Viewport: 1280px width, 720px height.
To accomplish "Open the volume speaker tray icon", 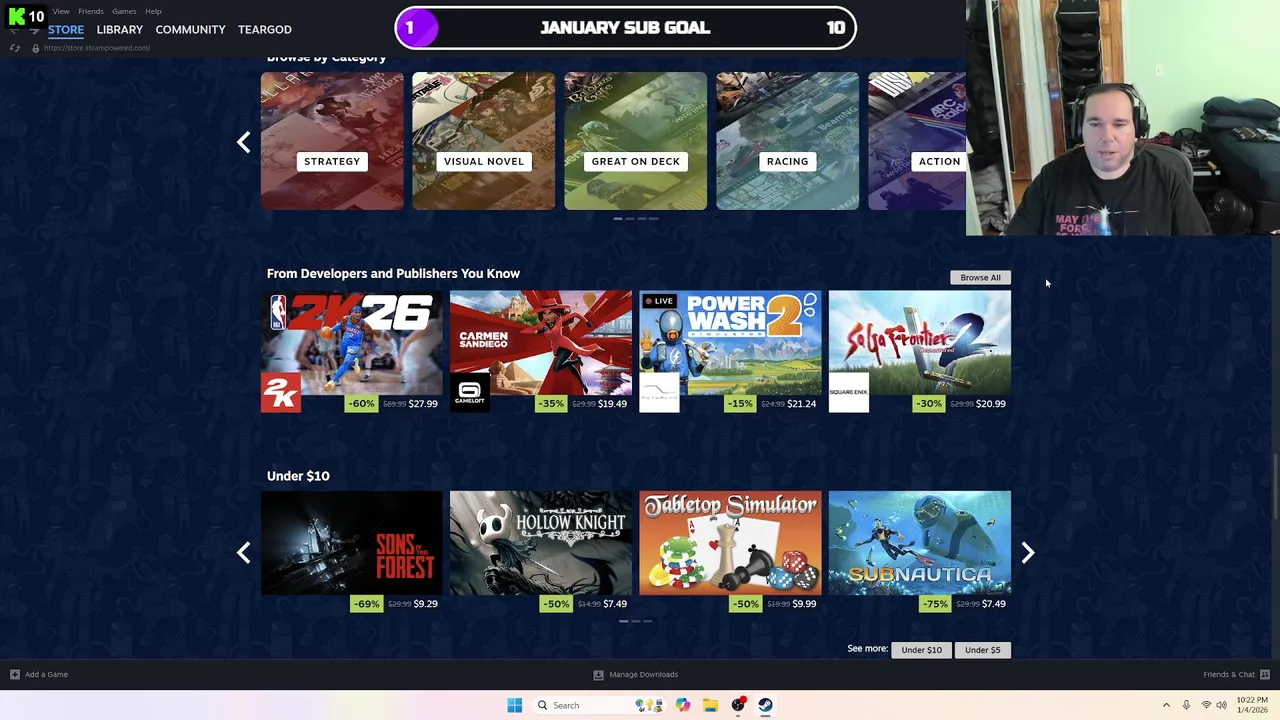I will pos(1221,705).
